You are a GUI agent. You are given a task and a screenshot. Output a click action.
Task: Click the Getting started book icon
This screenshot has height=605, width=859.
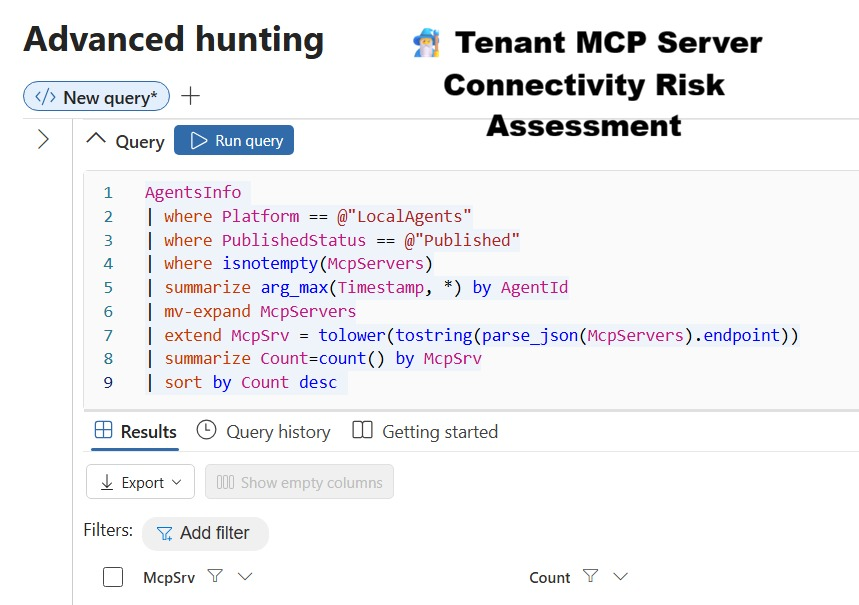tap(362, 430)
